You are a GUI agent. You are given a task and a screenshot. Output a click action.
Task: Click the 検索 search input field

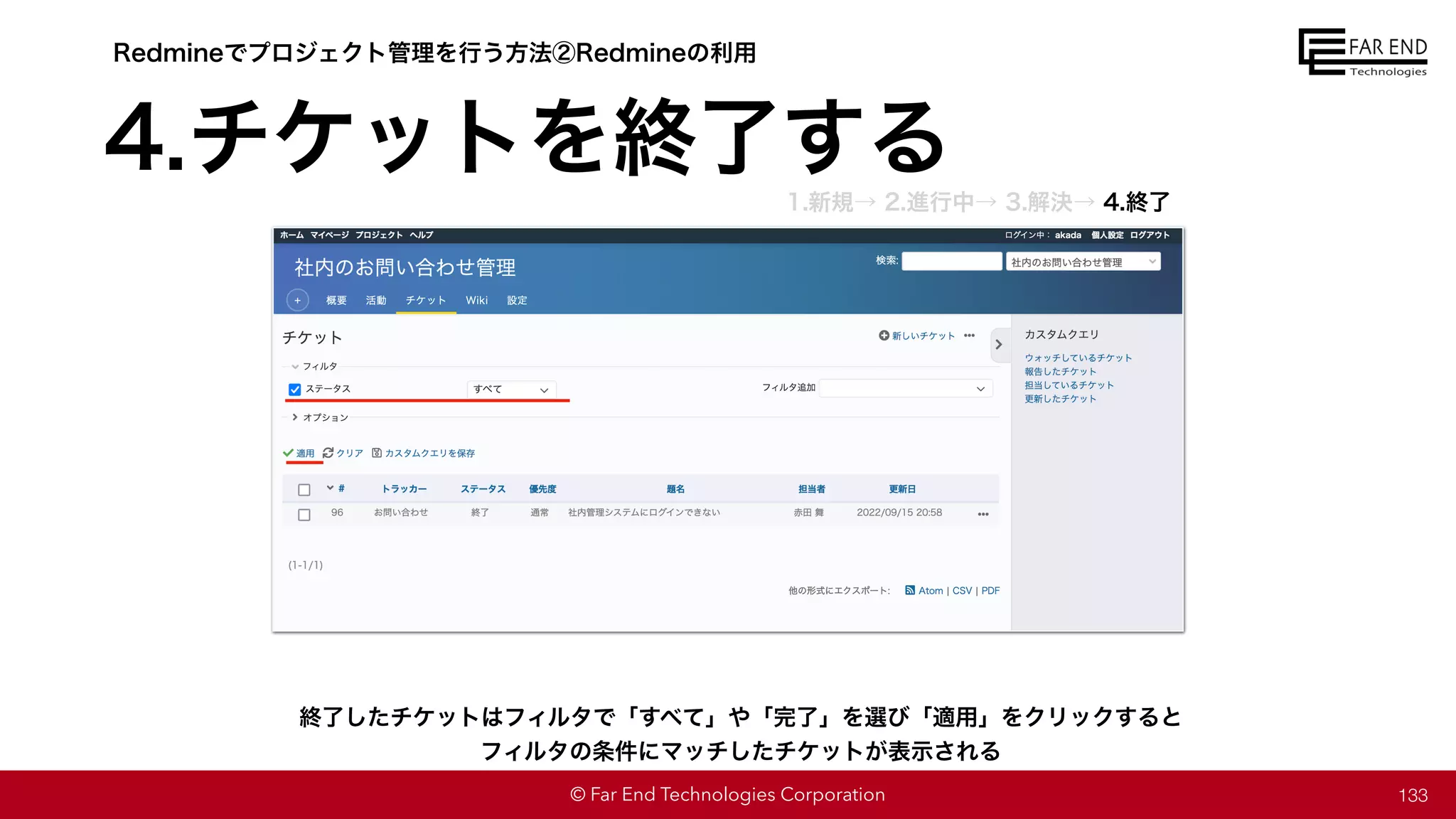952,261
